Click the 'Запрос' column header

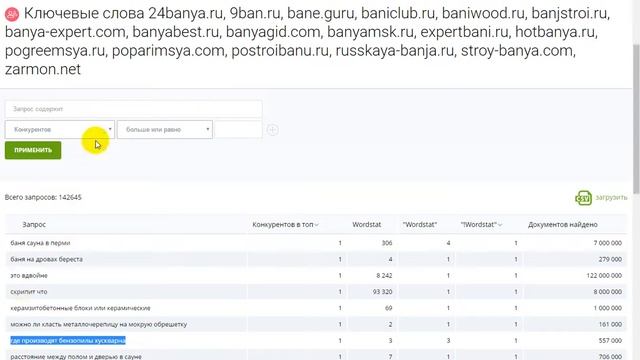tap(34, 224)
